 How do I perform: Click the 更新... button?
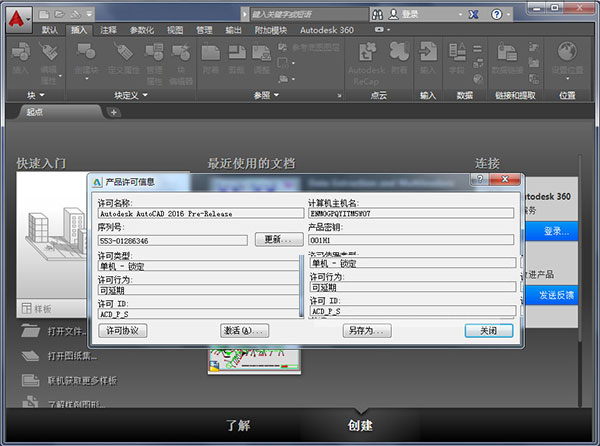coord(279,239)
